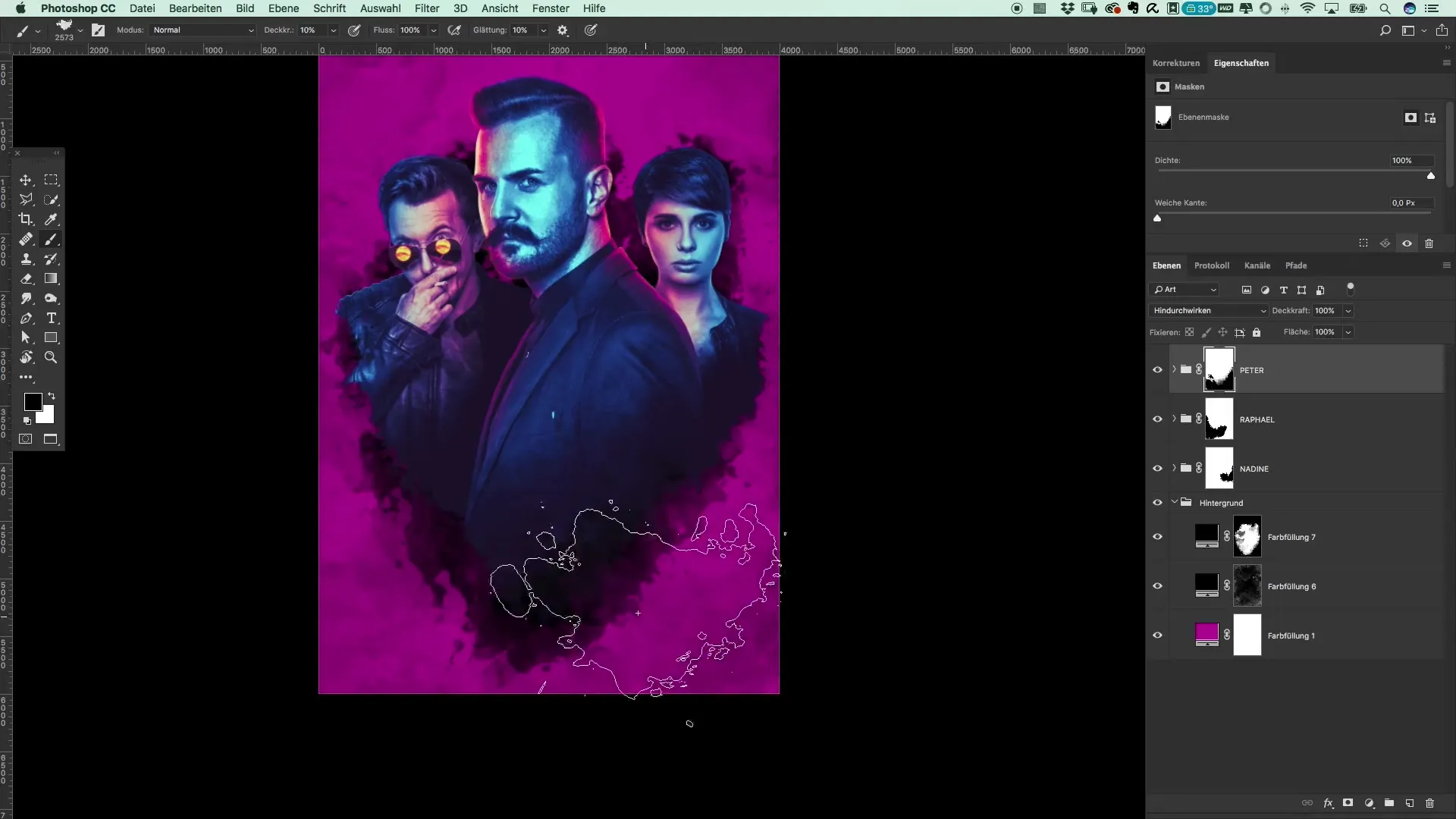1456x819 pixels.
Task: Expand the RAPHAEL group
Action: (x=1174, y=419)
